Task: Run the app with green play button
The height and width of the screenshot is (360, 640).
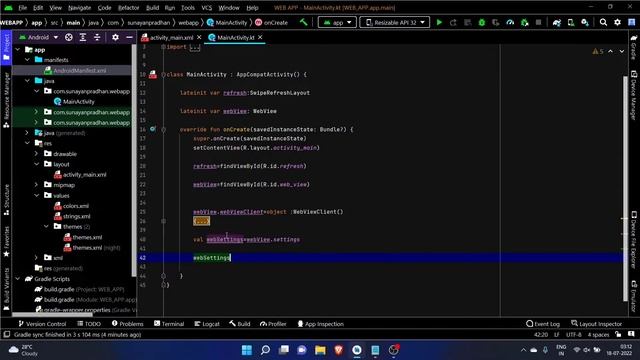Action: coord(439,22)
